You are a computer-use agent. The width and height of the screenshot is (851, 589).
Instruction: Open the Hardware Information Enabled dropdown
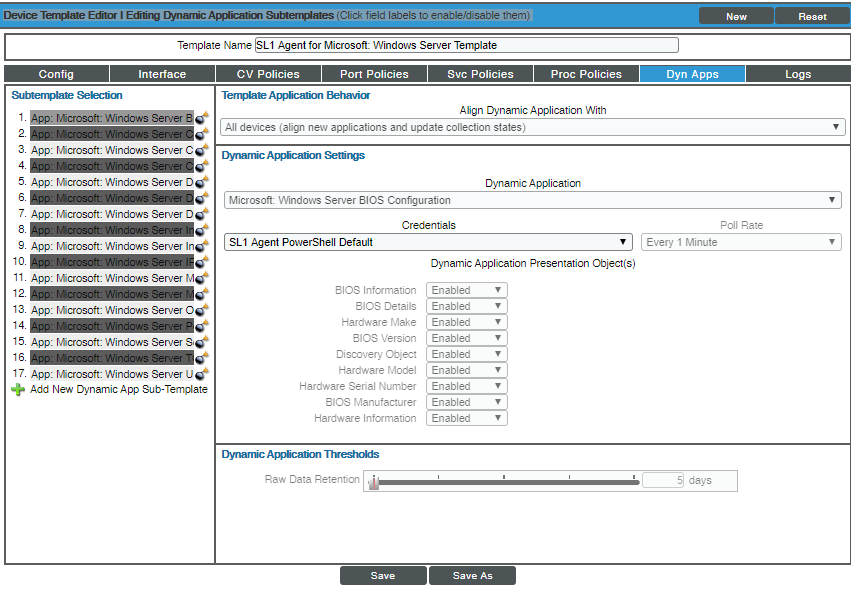(467, 419)
